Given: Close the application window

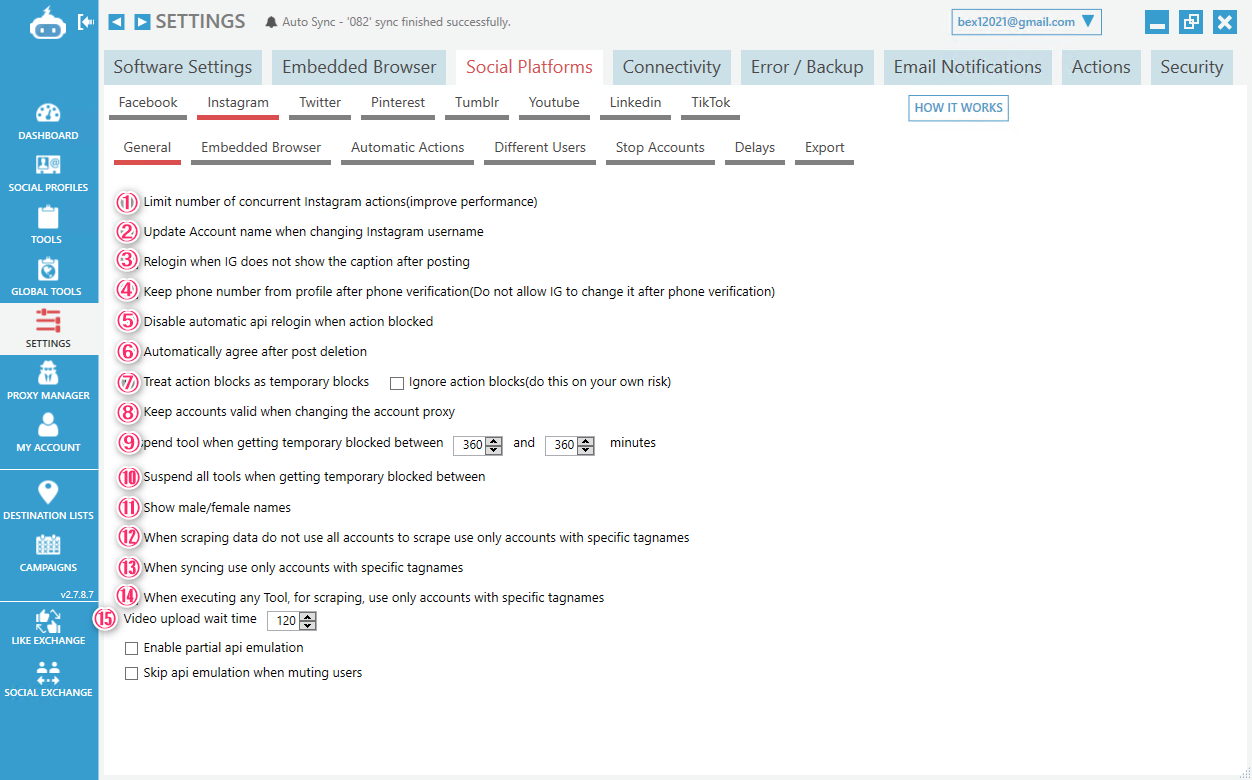Looking at the screenshot, I should tap(1225, 22).
